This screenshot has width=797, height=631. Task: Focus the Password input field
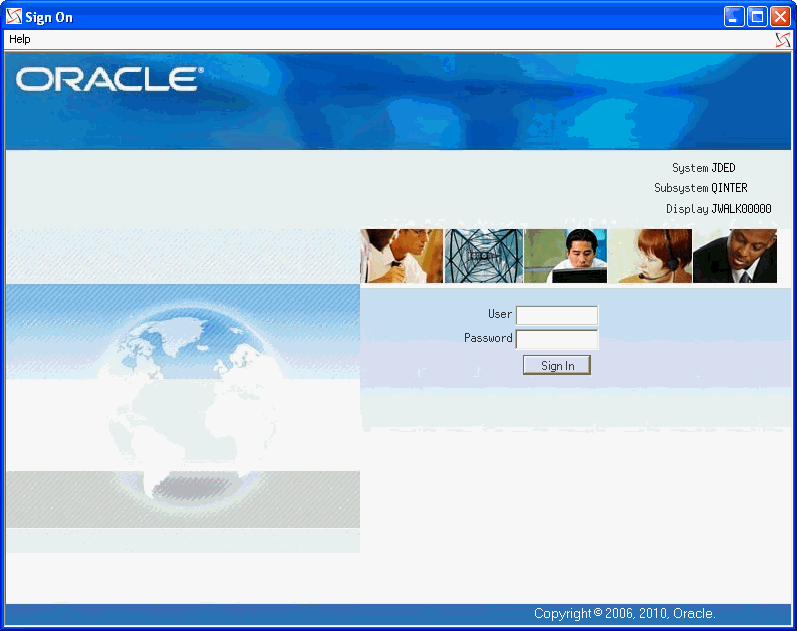pyautogui.click(x=557, y=339)
